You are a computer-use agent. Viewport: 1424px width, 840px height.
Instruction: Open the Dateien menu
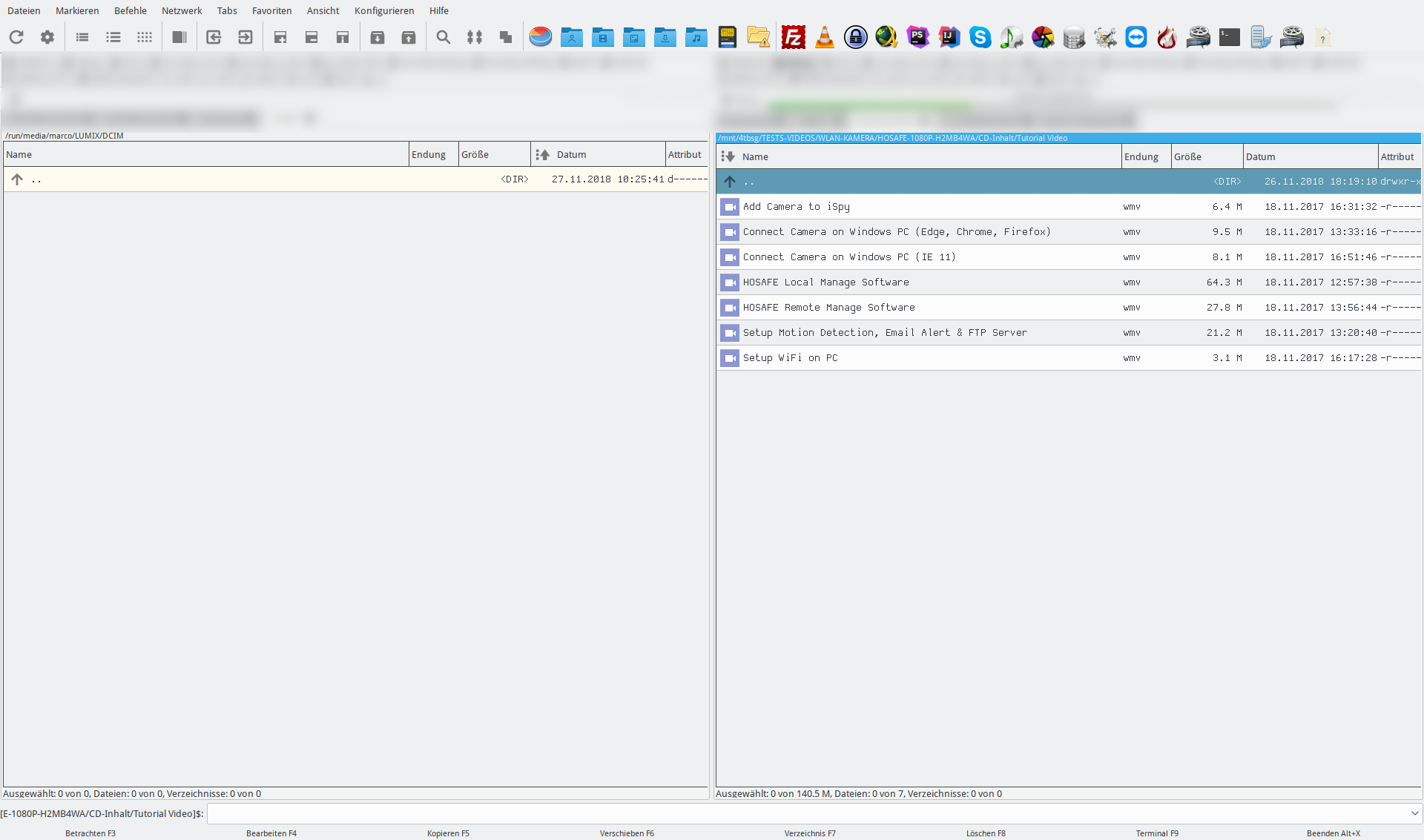(24, 10)
